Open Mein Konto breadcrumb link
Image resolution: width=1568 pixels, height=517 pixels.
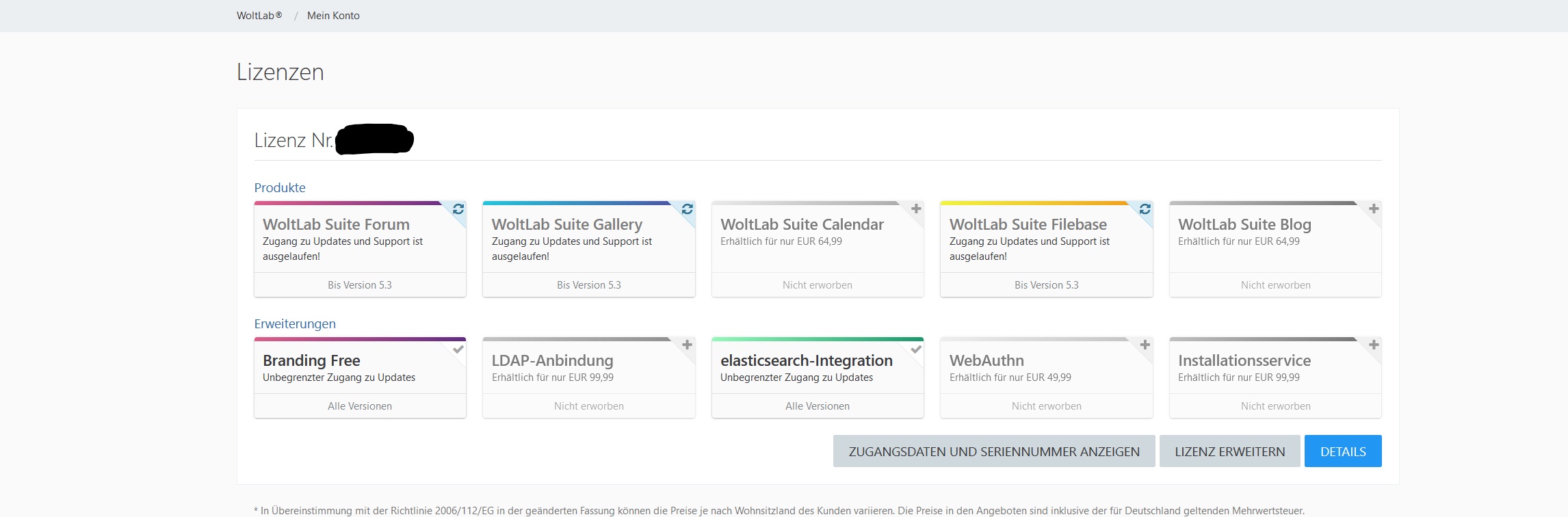point(333,16)
